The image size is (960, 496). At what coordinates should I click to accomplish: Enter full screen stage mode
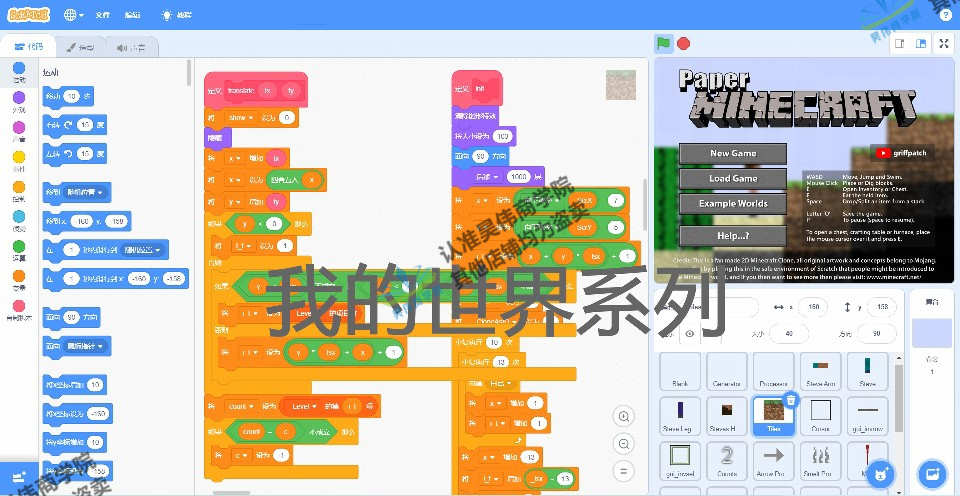point(943,43)
